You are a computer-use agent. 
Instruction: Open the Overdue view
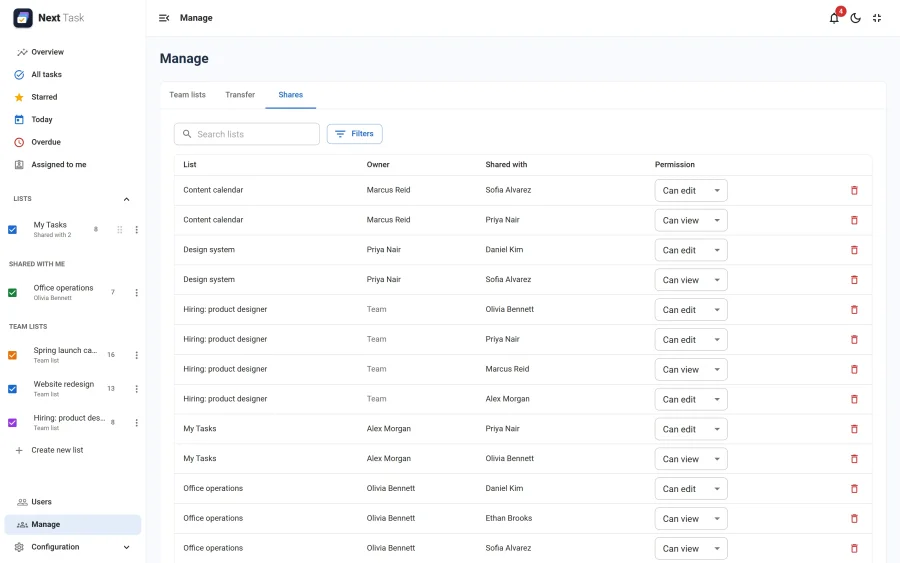(x=72, y=142)
